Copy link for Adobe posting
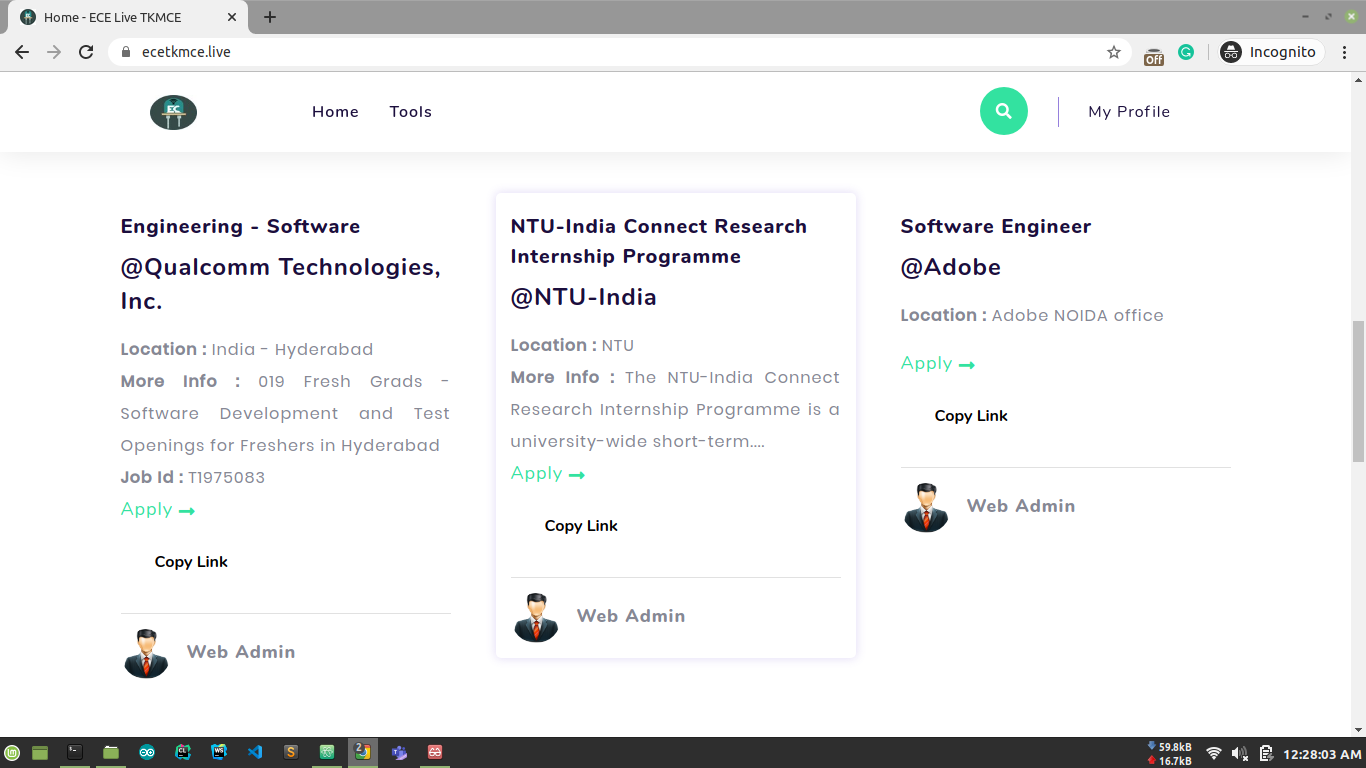Viewport: 1366px width, 768px height. click(971, 416)
